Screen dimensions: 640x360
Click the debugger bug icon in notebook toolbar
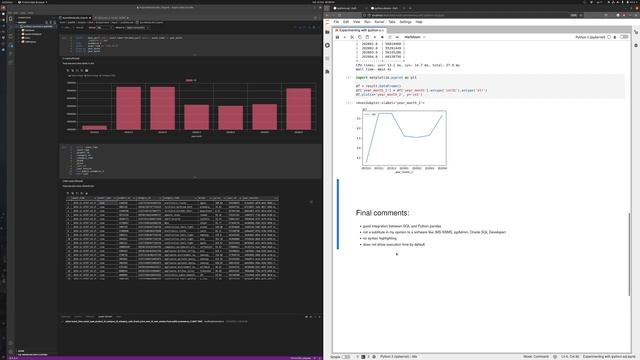click(615, 37)
